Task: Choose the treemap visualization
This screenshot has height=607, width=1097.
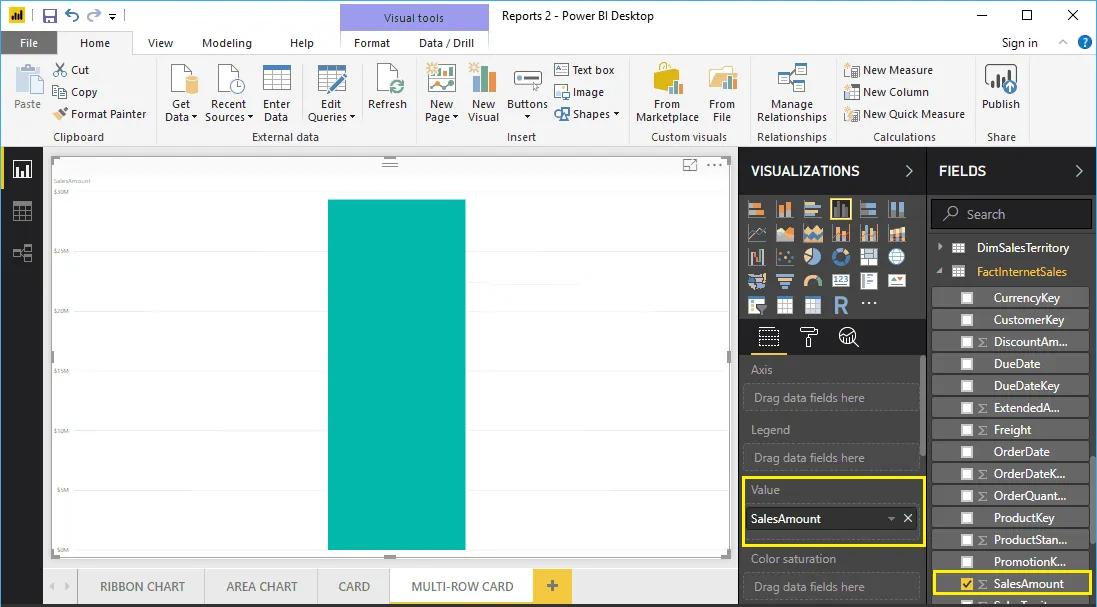Action: point(869,256)
